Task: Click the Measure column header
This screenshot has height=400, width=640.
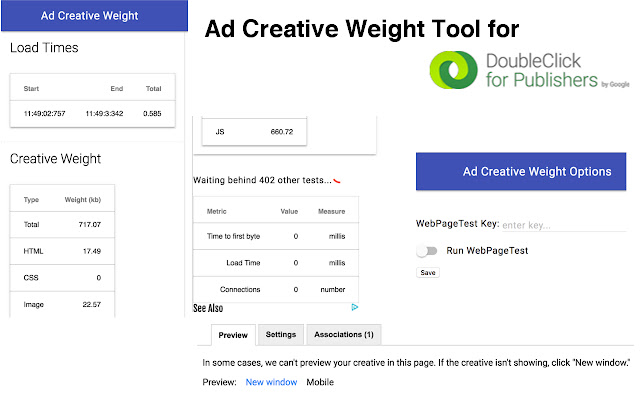Action: (x=331, y=211)
